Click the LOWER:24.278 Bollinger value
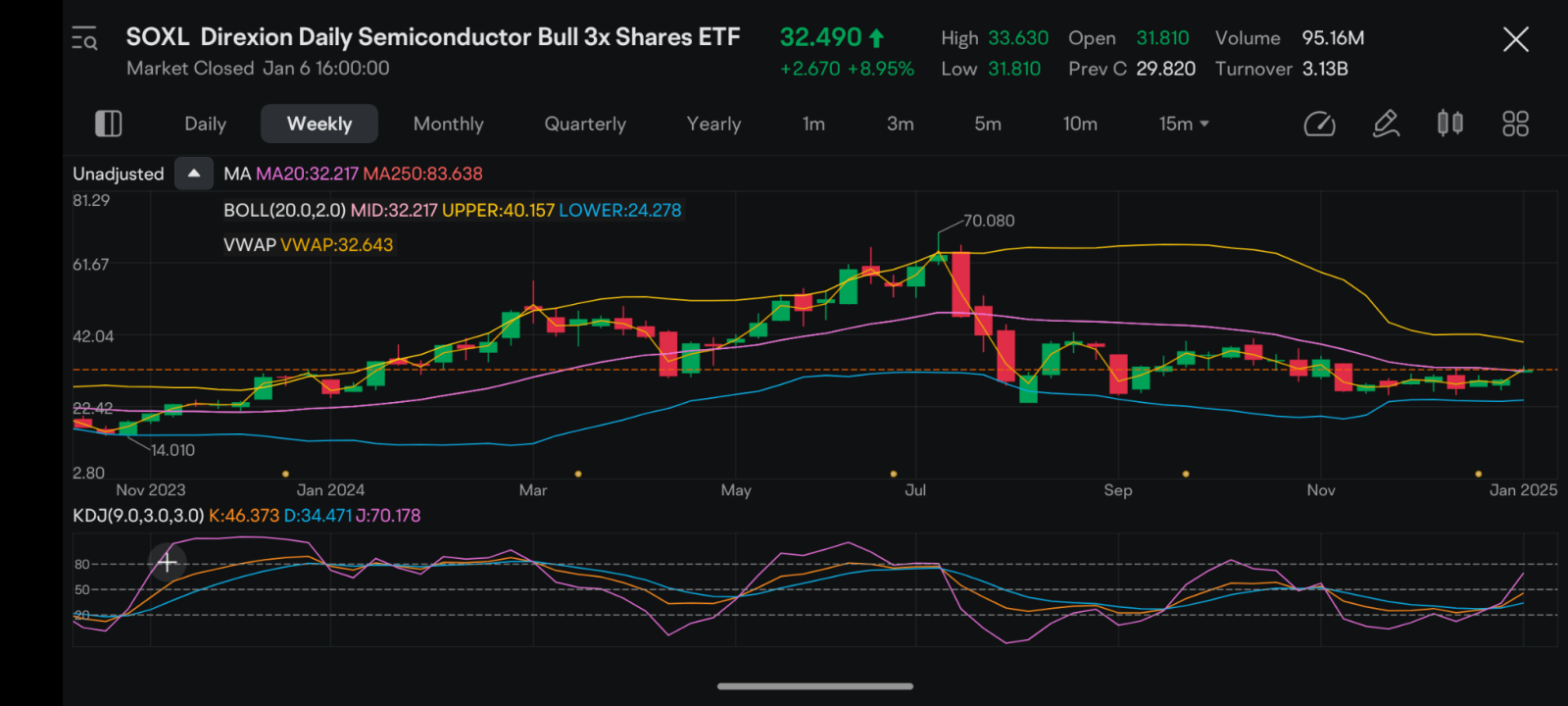 (x=619, y=210)
